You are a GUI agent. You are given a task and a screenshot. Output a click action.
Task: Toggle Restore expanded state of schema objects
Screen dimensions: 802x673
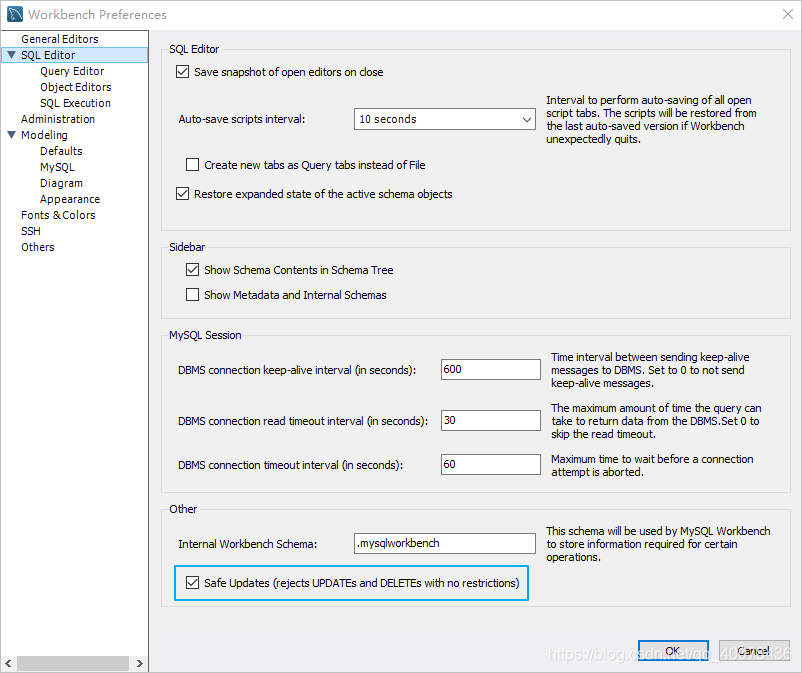click(183, 194)
